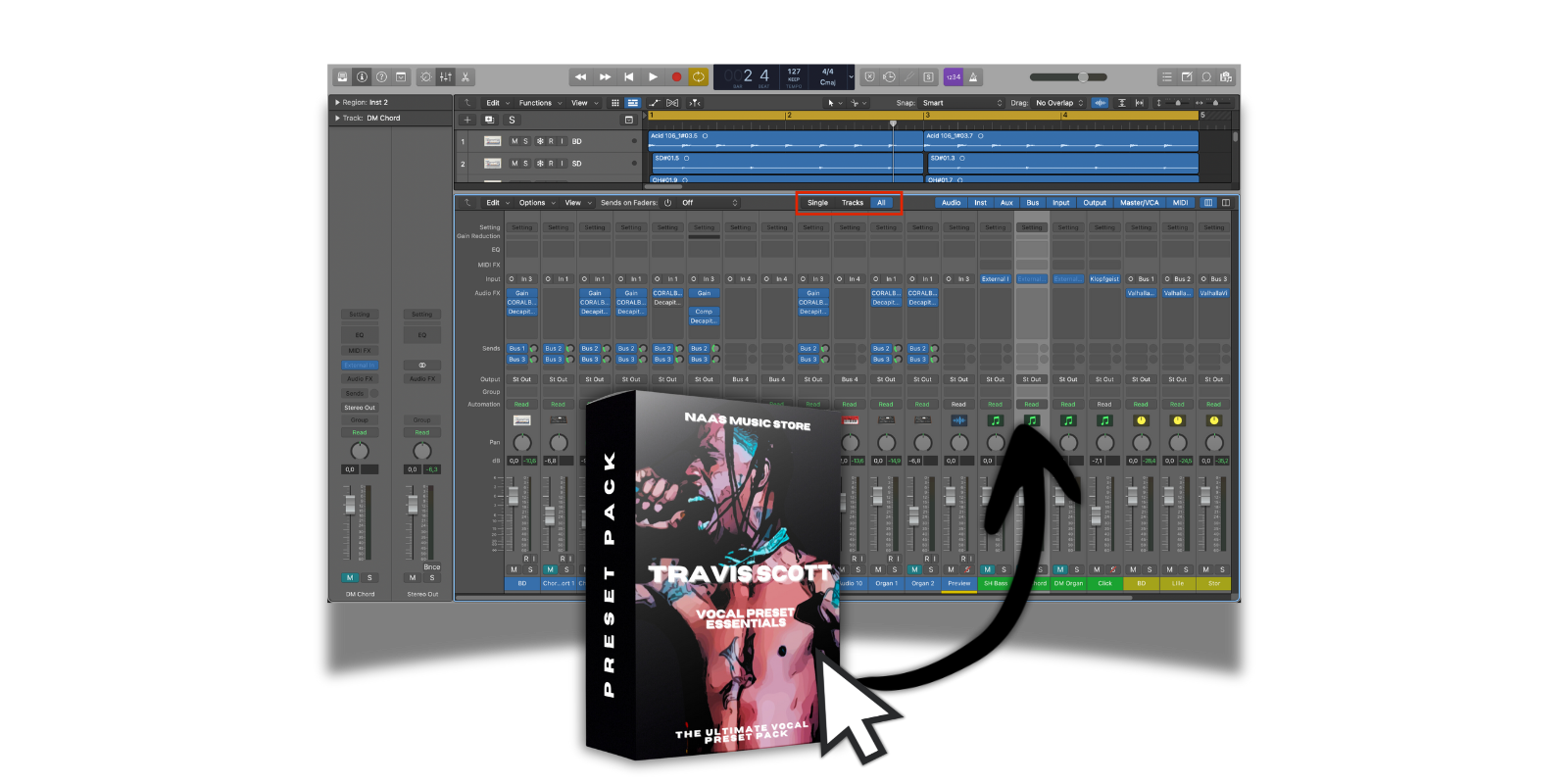Open the Snap Smart dropdown
The width and height of the screenshot is (1568, 784).
pos(962,103)
